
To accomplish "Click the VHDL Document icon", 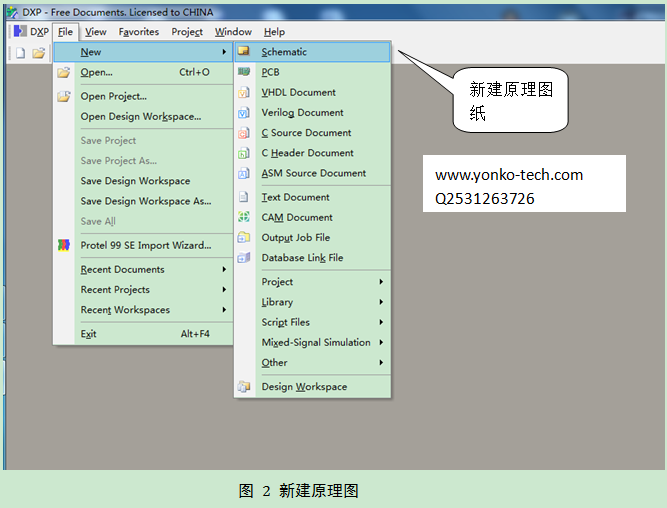I will (x=243, y=92).
